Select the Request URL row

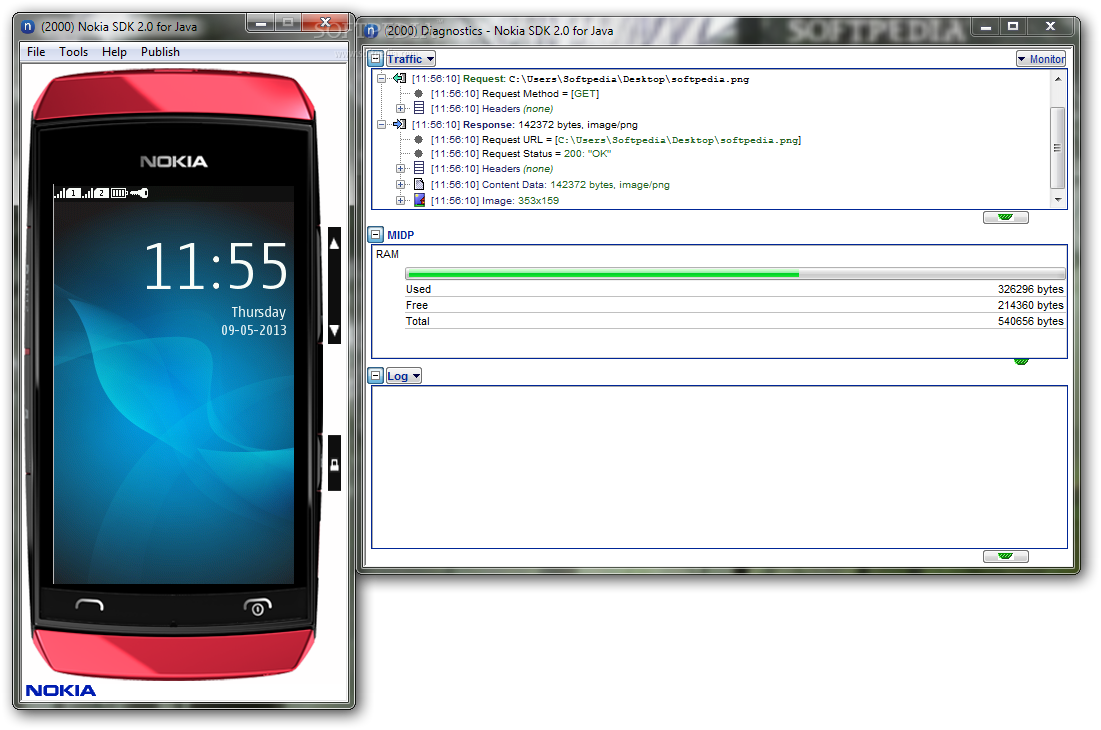(x=615, y=140)
